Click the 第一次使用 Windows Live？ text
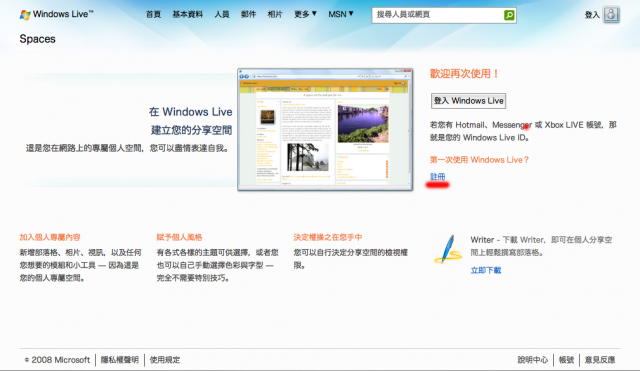The width and height of the screenshot is (640, 371). 479,160
